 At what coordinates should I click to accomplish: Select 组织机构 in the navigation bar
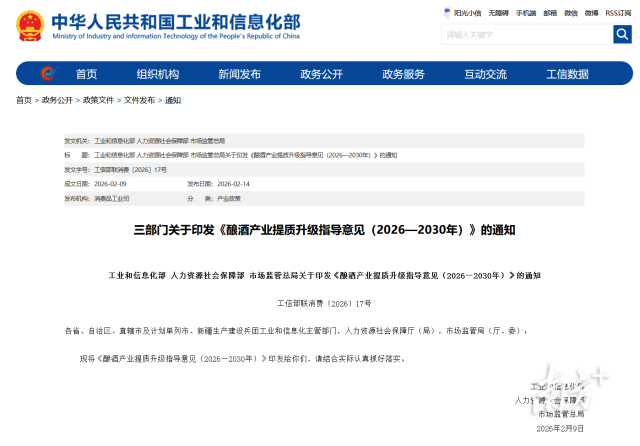158,74
